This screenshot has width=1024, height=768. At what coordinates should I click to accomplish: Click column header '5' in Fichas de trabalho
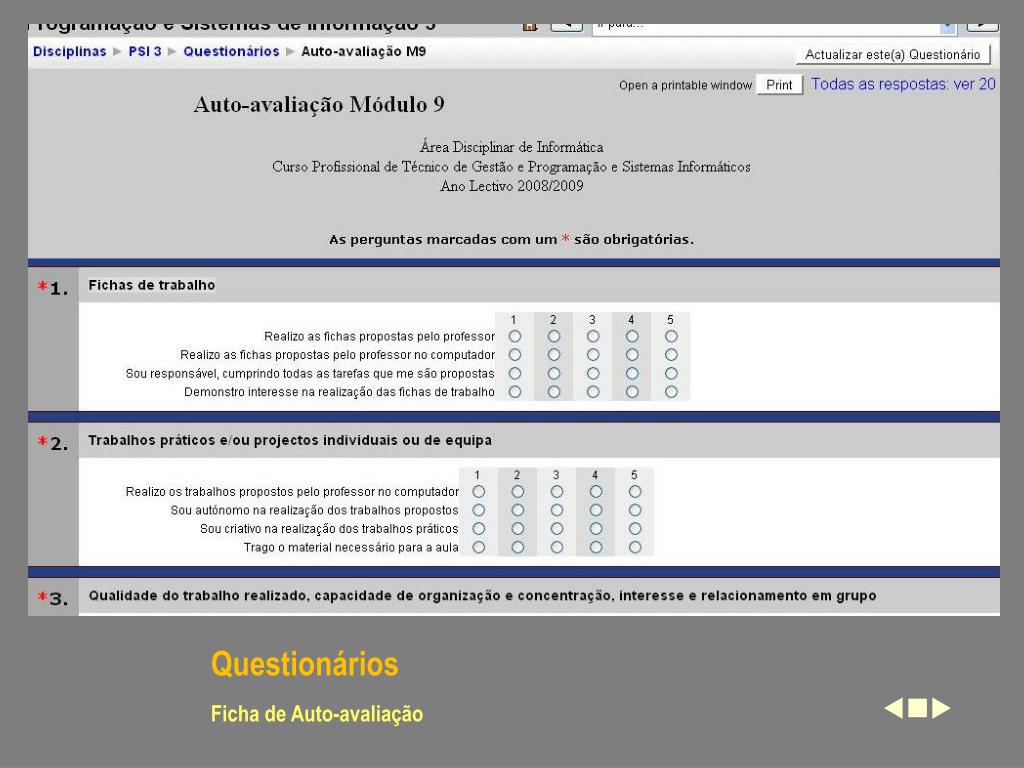click(671, 320)
